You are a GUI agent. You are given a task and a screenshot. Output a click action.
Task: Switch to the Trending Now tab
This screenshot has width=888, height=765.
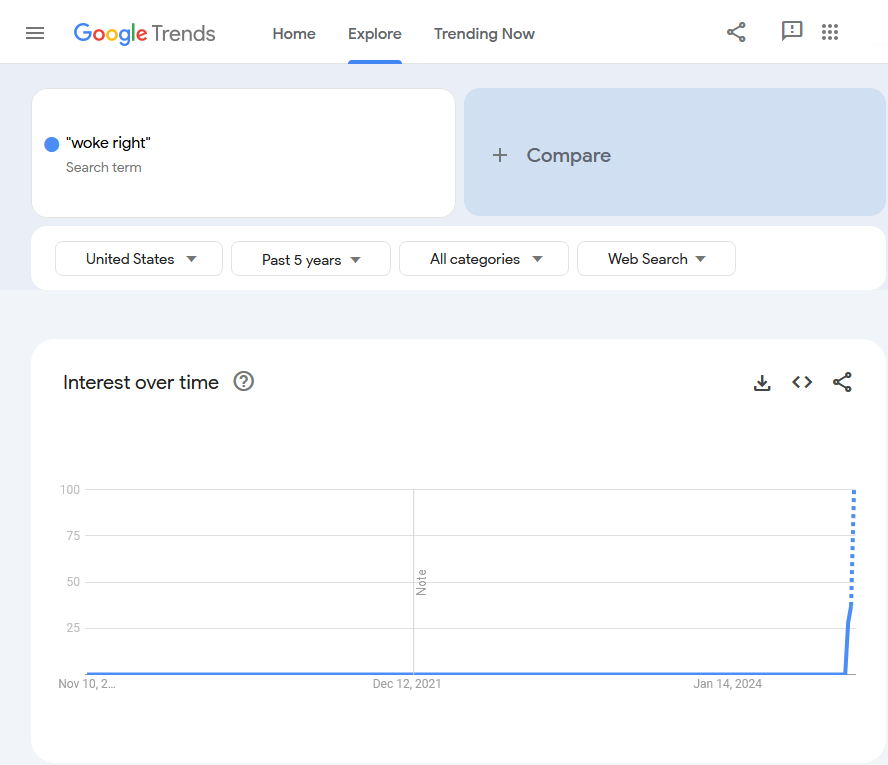pos(484,34)
